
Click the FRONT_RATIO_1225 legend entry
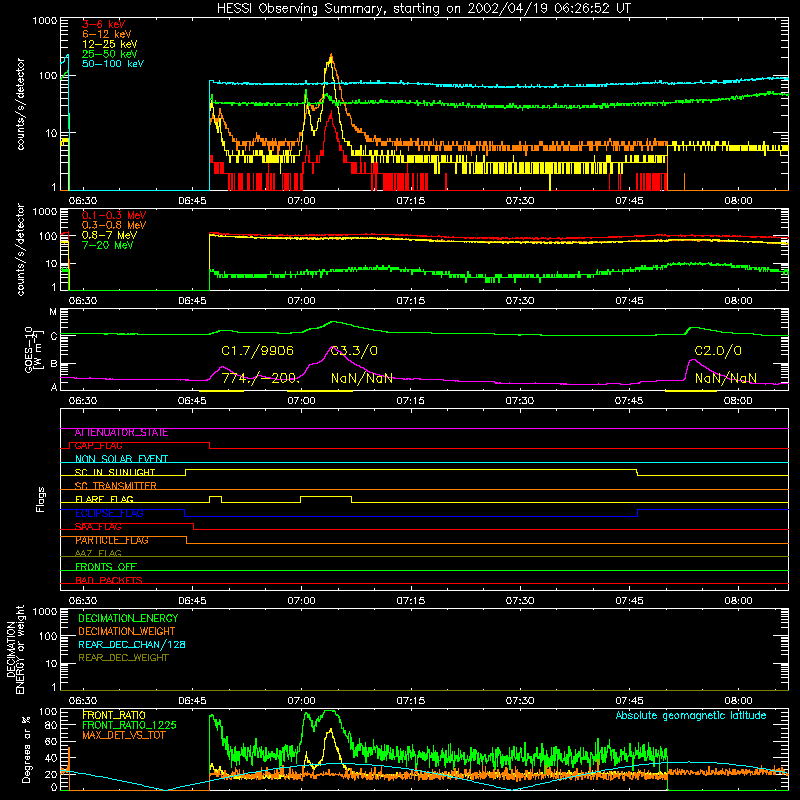pos(129,725)
